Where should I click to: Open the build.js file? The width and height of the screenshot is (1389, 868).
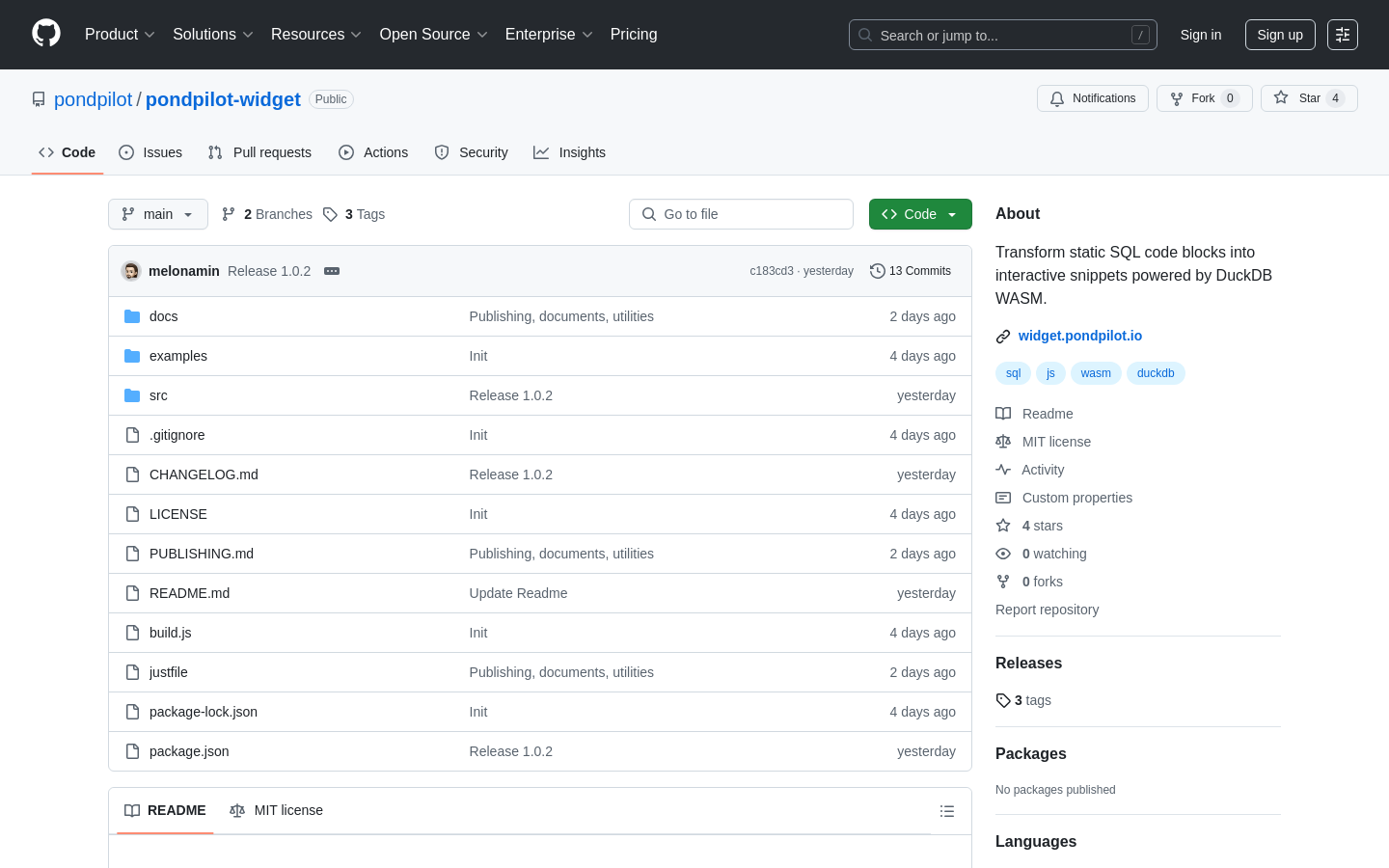(x=171, y=633)
